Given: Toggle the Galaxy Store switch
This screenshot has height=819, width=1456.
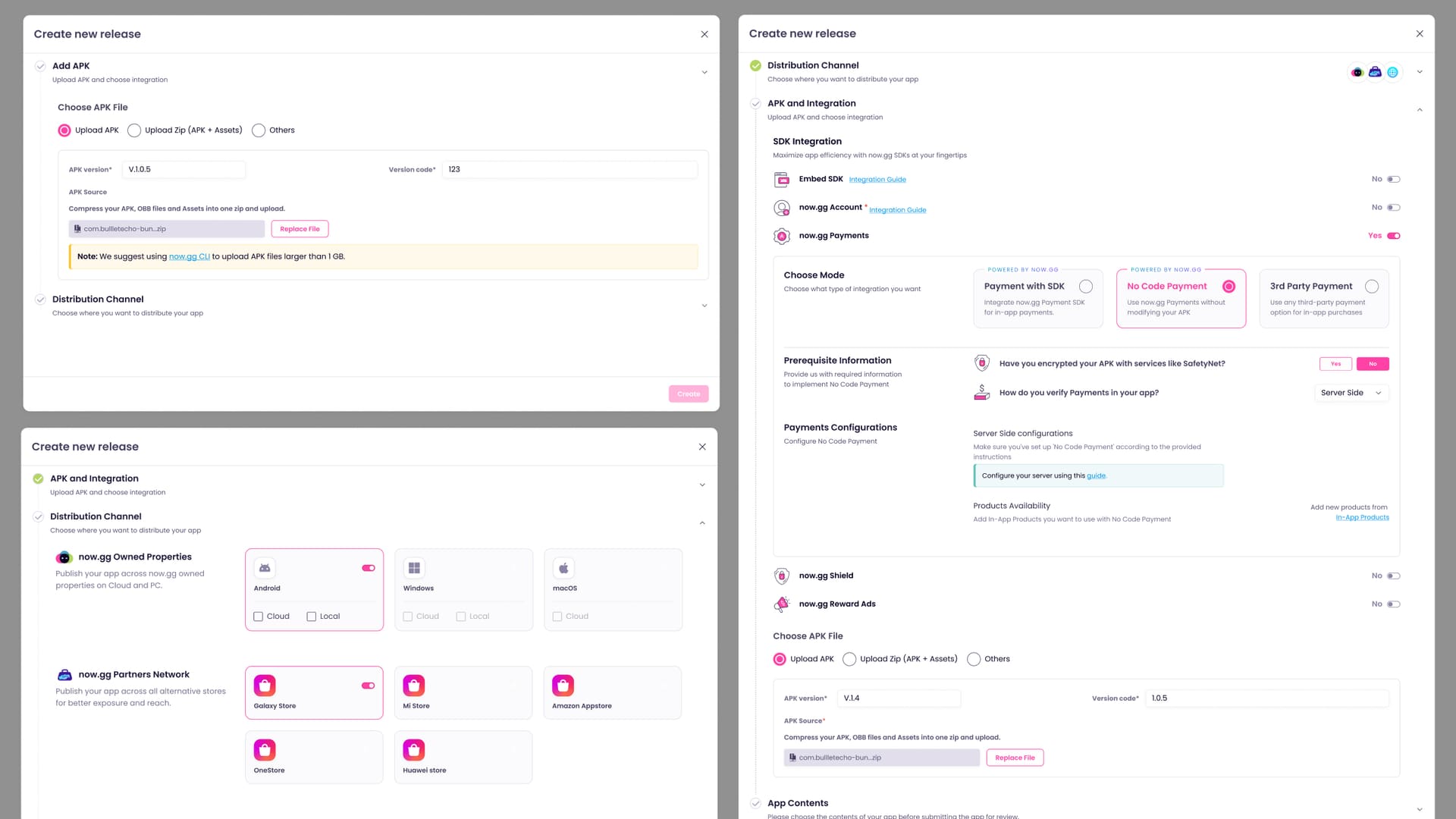Looking at the screenshot, I should pos(369,686).
